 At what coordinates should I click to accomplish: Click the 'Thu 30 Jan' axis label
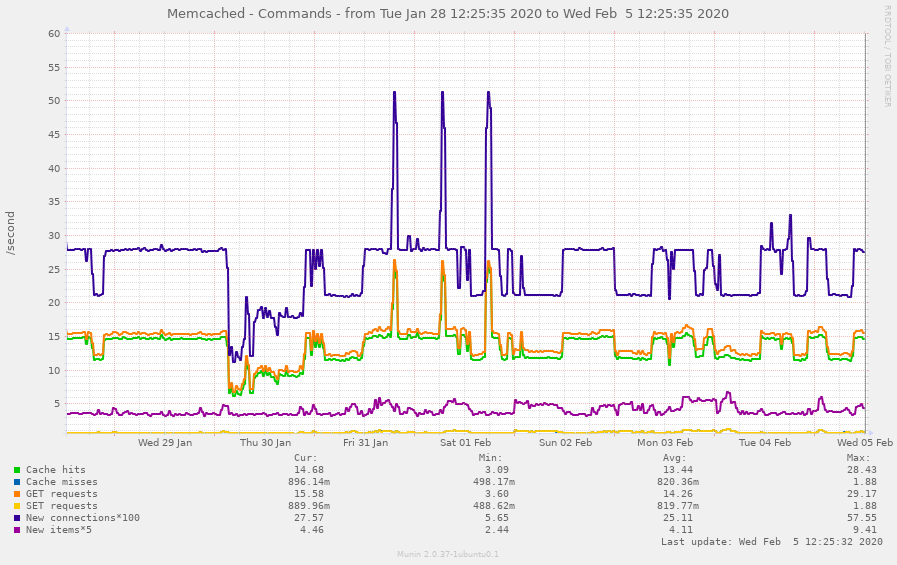click(265, 443)
